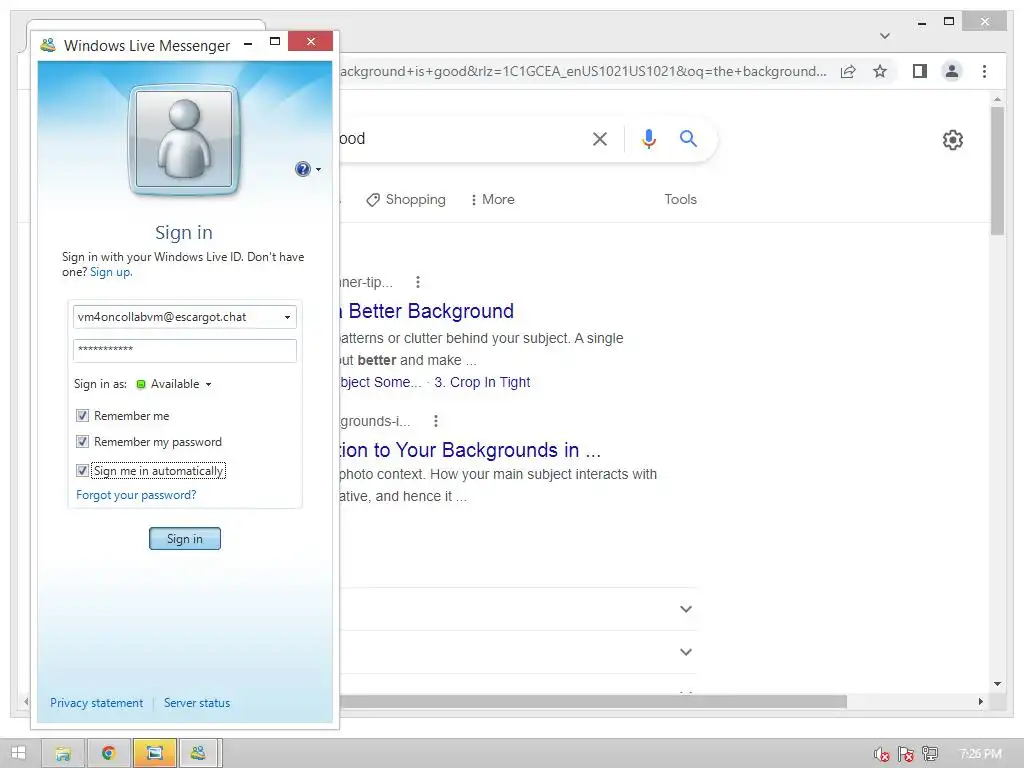Open the More search filters menu
Screen dimensions: 1024x768
492,199
